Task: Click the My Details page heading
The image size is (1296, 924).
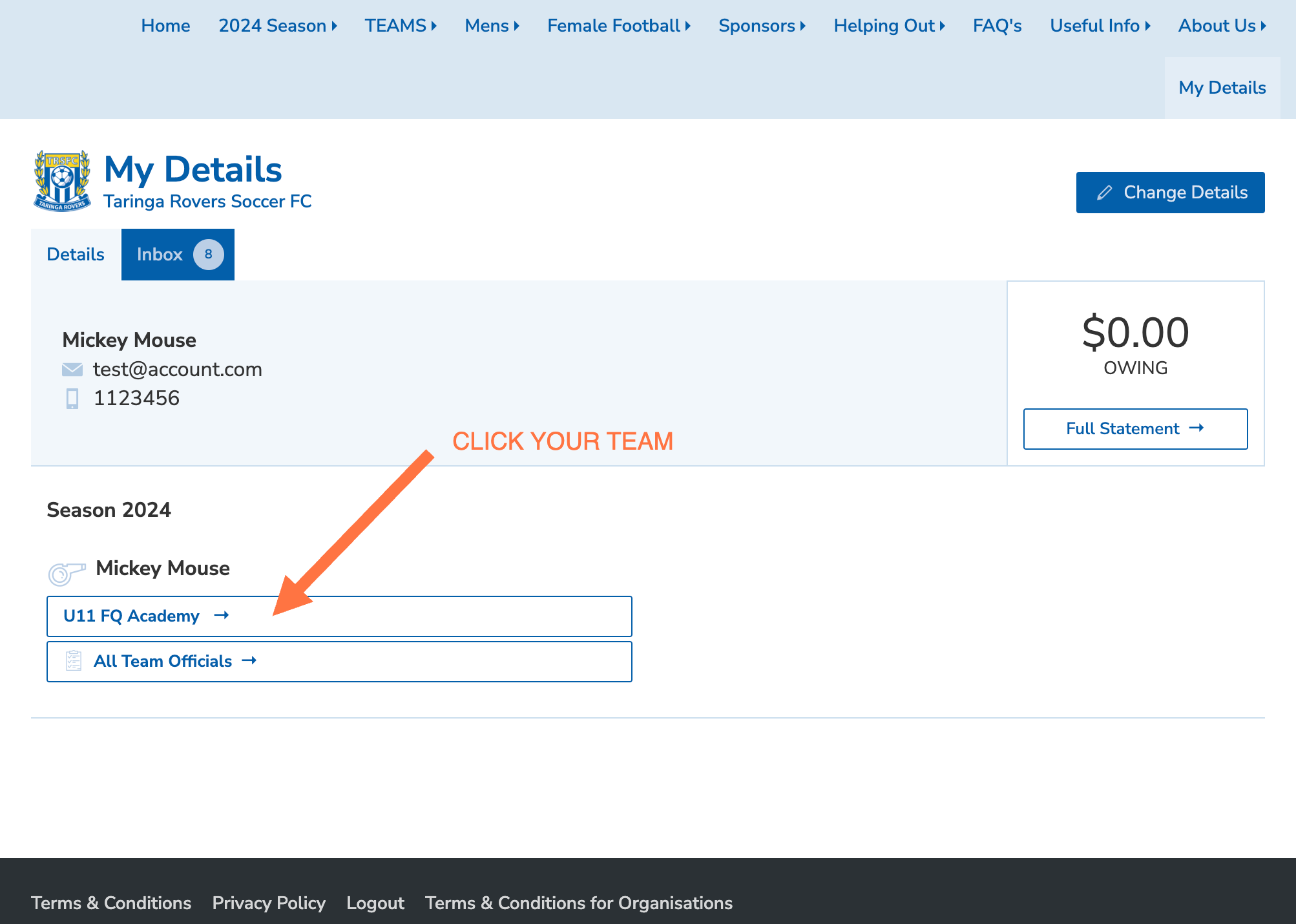Action: point(193,169)
